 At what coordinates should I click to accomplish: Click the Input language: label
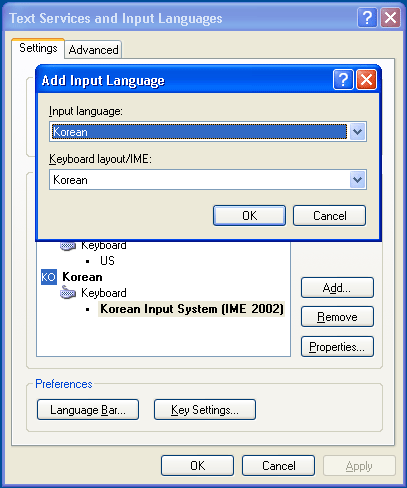coord(86,111)
